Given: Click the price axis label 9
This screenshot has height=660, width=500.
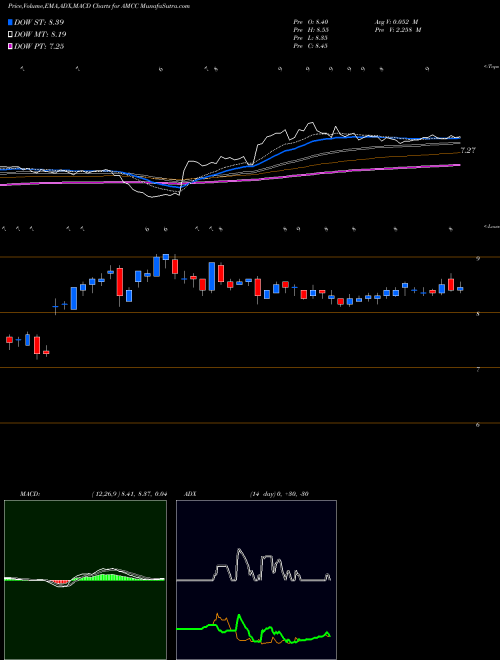Looking at the screenshot, I should click(478, 259).
